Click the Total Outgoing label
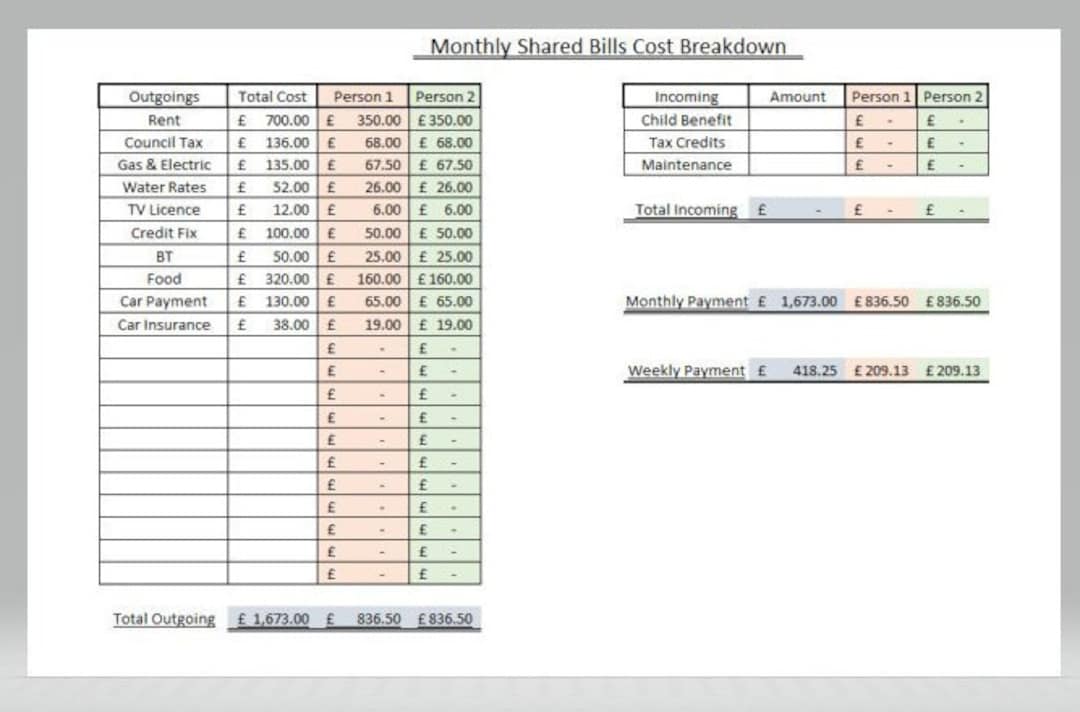Viewport: 1080px width, 712px height. click(x=164, y=618)
